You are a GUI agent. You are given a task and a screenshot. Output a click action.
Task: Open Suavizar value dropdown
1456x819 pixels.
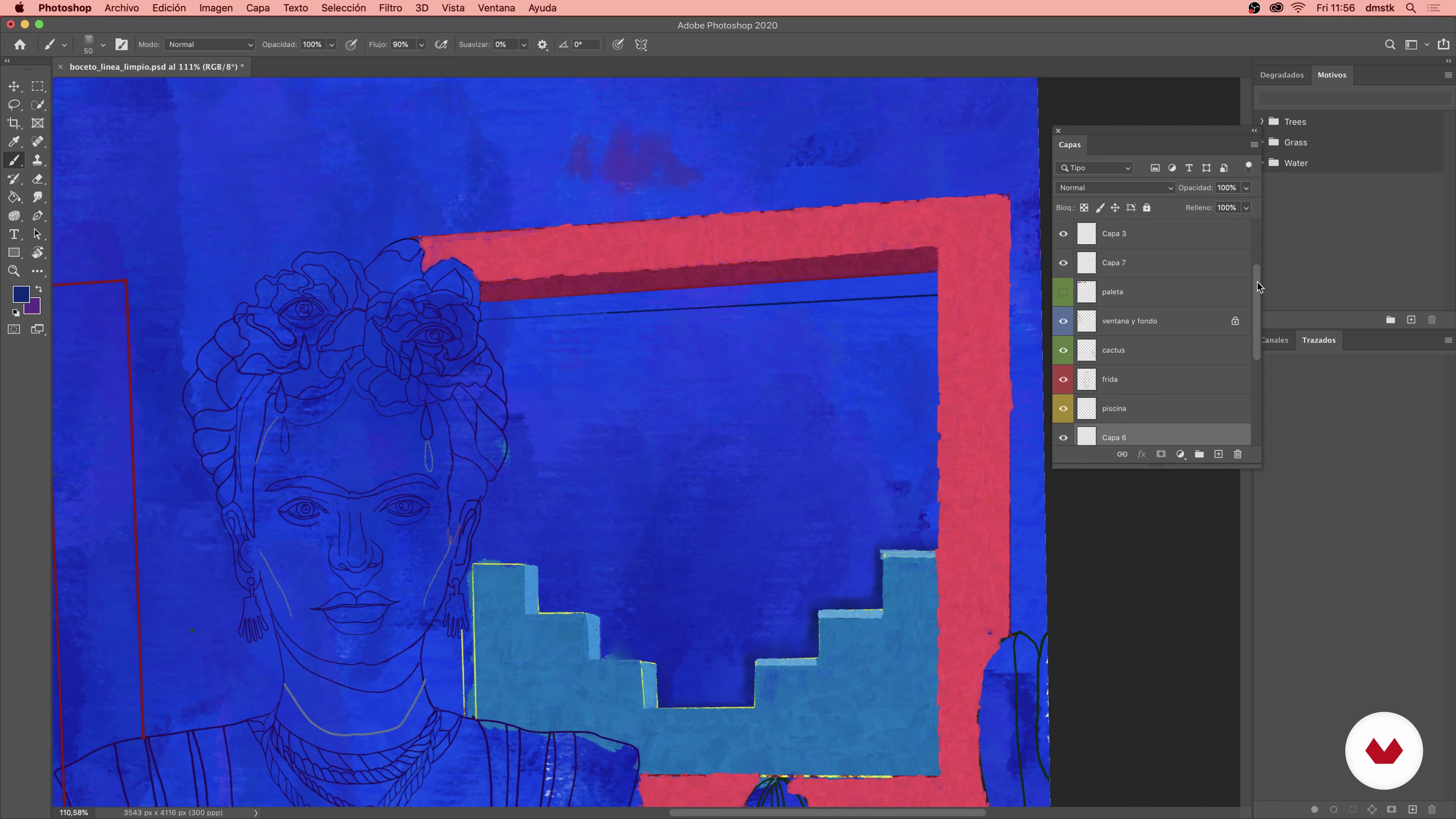point(524,45)
